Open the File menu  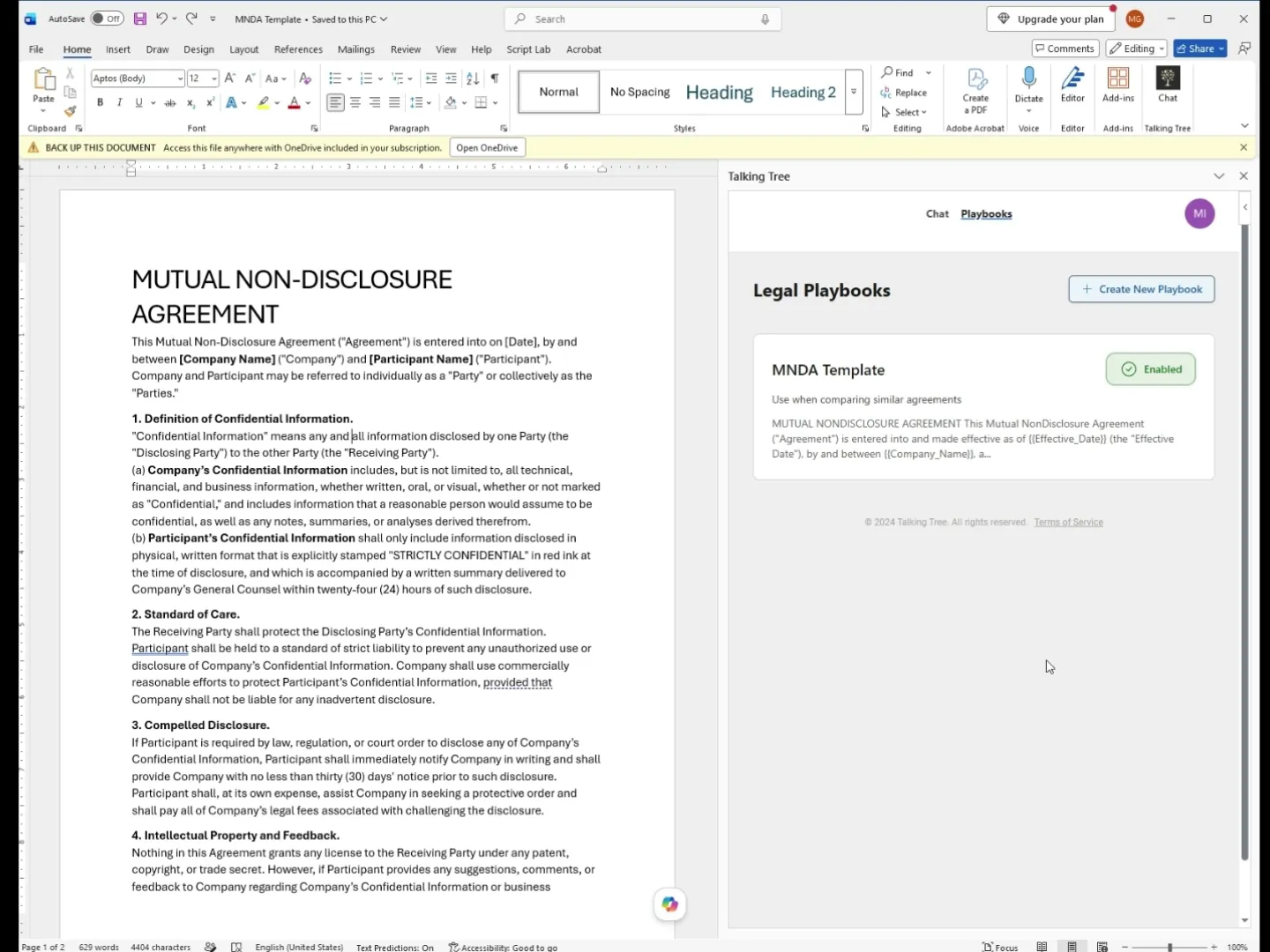click(x=36, y=49)
